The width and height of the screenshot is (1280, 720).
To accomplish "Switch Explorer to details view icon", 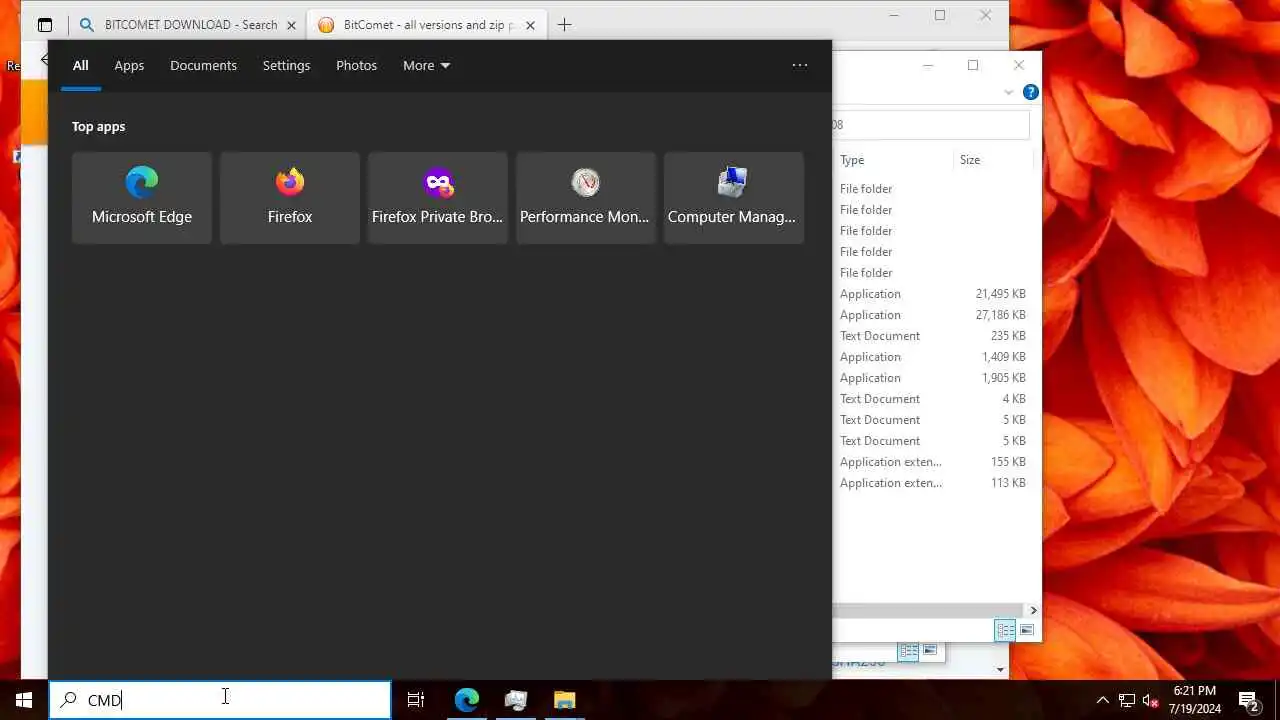I will click(1005, 630).
